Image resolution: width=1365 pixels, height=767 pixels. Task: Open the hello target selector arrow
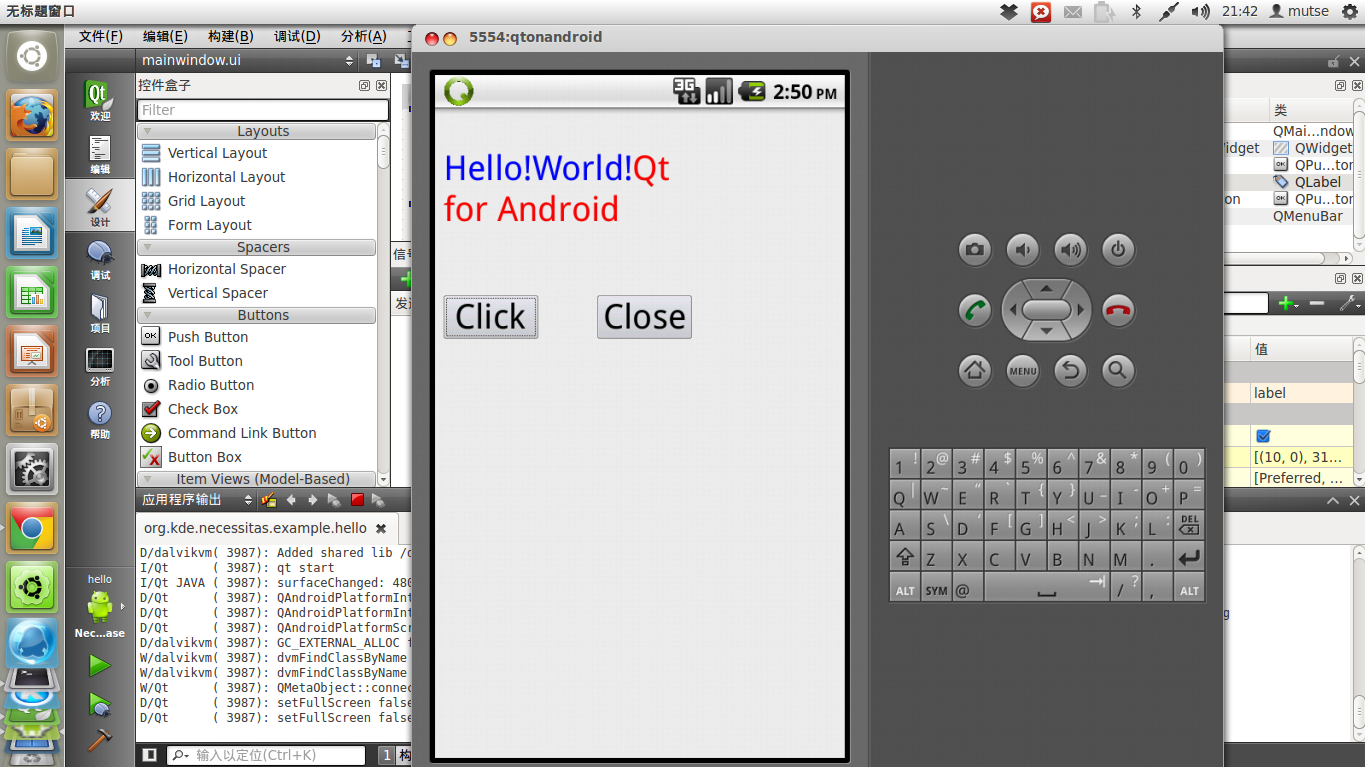[x=123, y=606]
